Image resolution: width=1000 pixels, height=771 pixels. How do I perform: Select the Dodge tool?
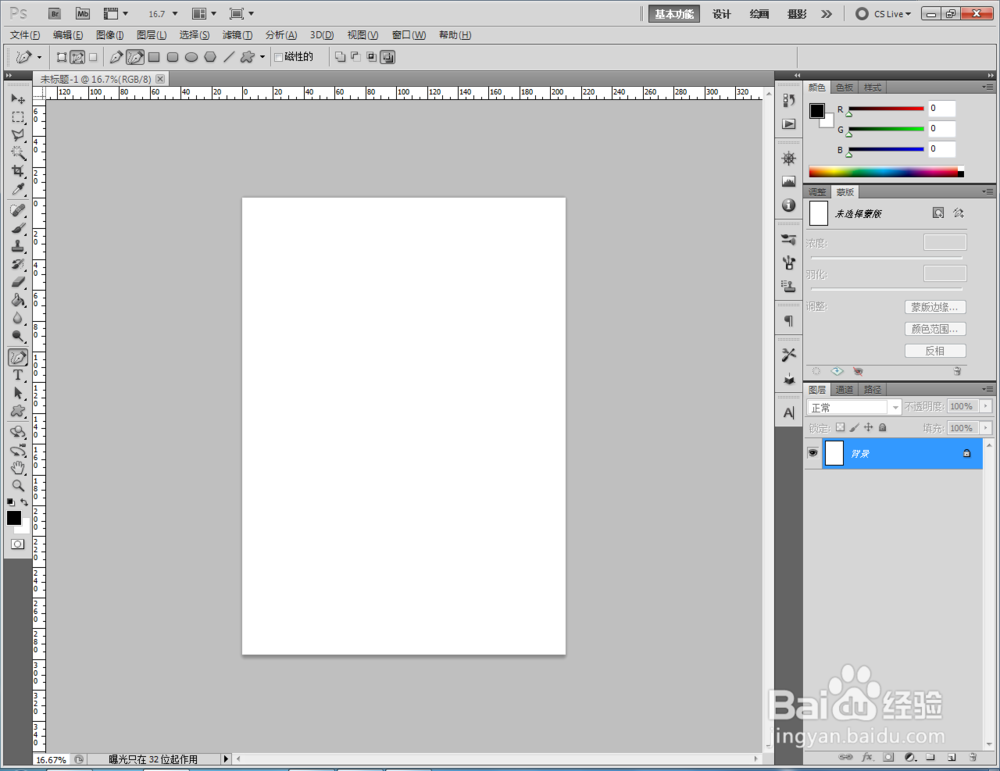tap(18, 336)
